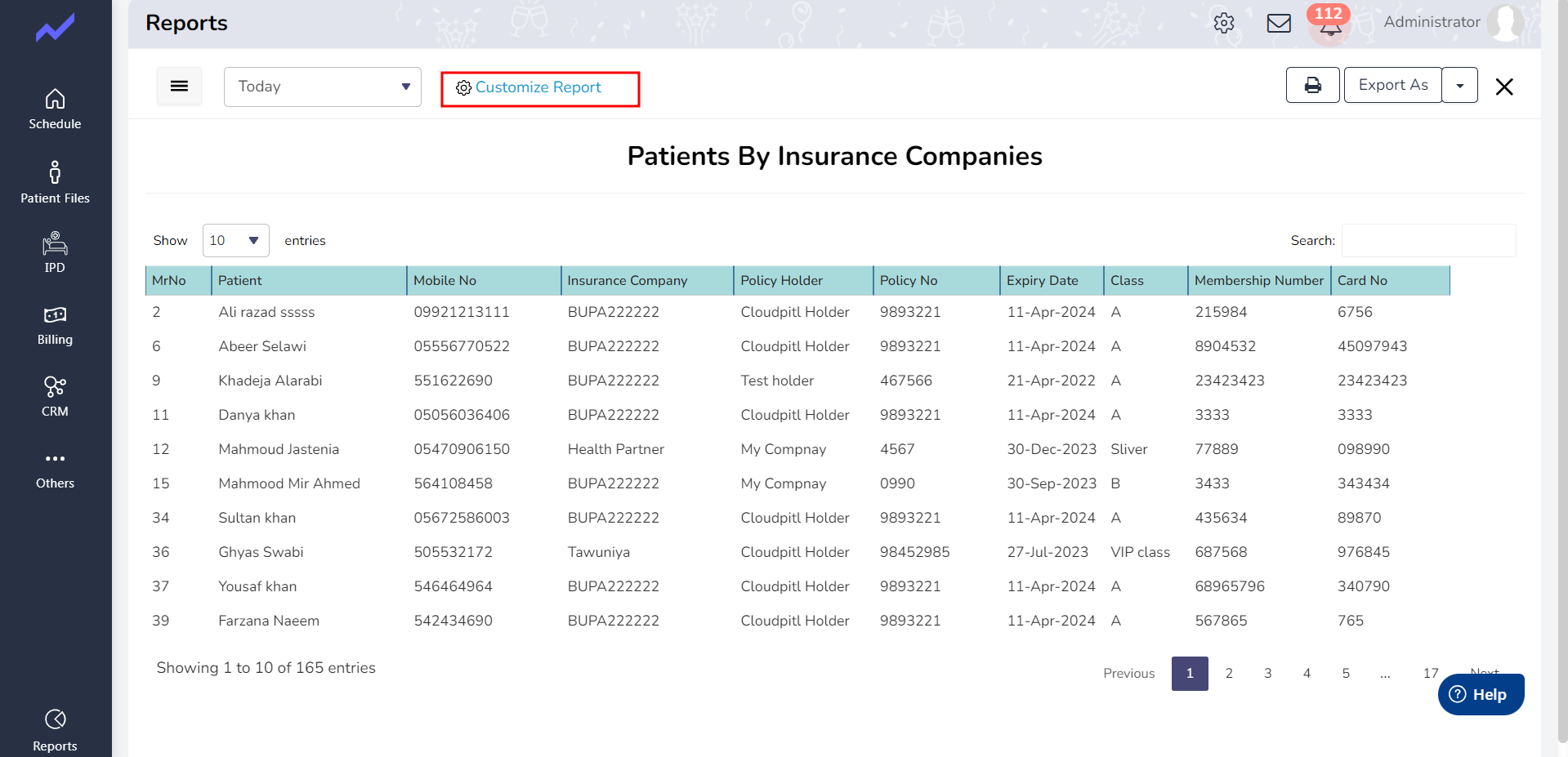Click patient Abeer Selawi

(x=262, y=346)
